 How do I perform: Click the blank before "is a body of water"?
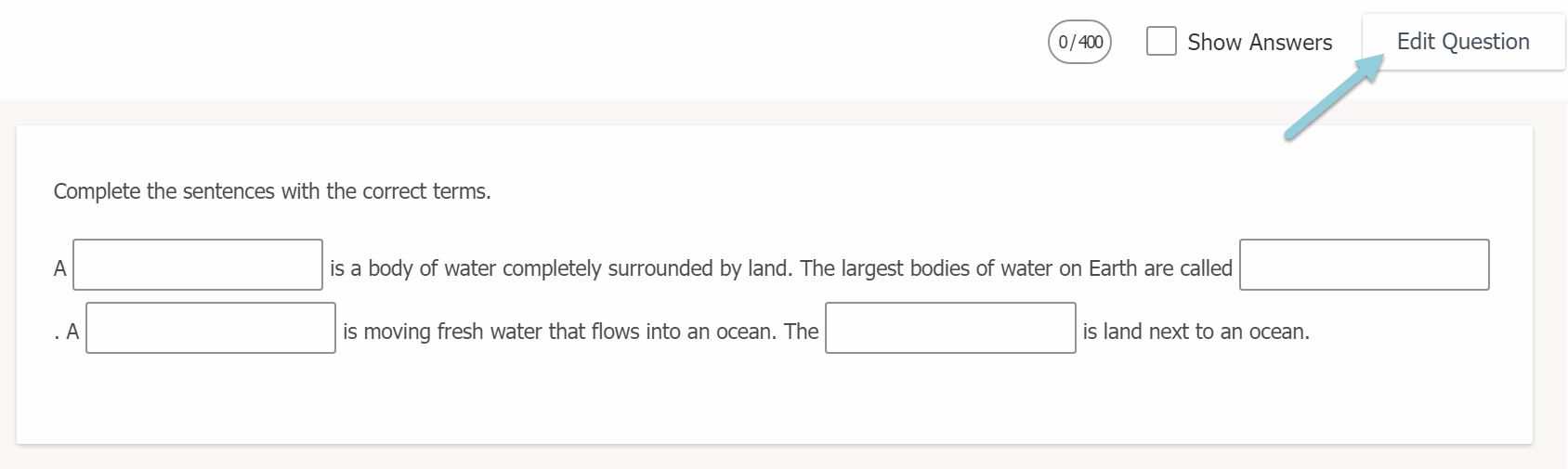[x=198, y=266]
